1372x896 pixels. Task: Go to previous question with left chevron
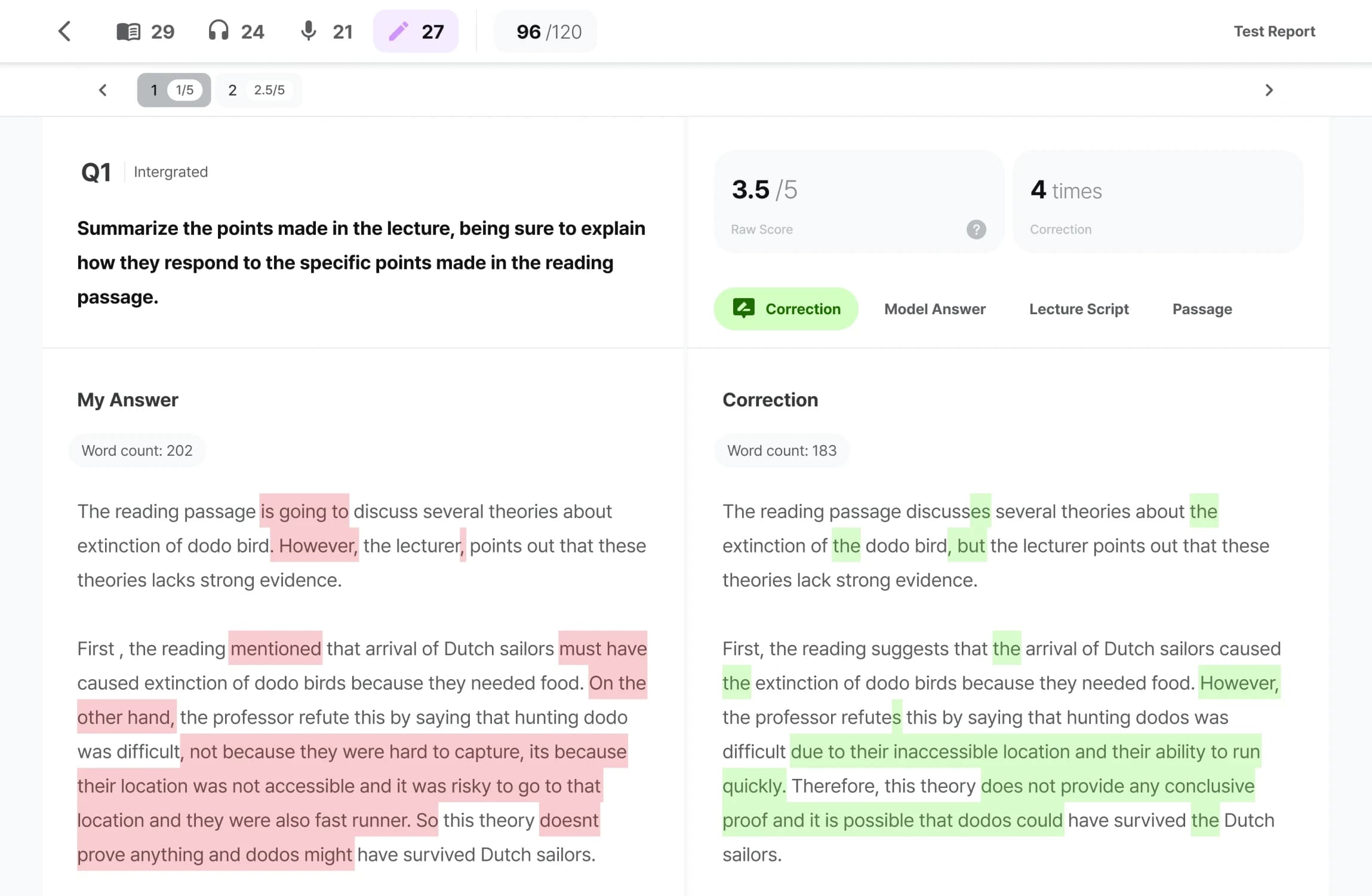pos(103,90)
